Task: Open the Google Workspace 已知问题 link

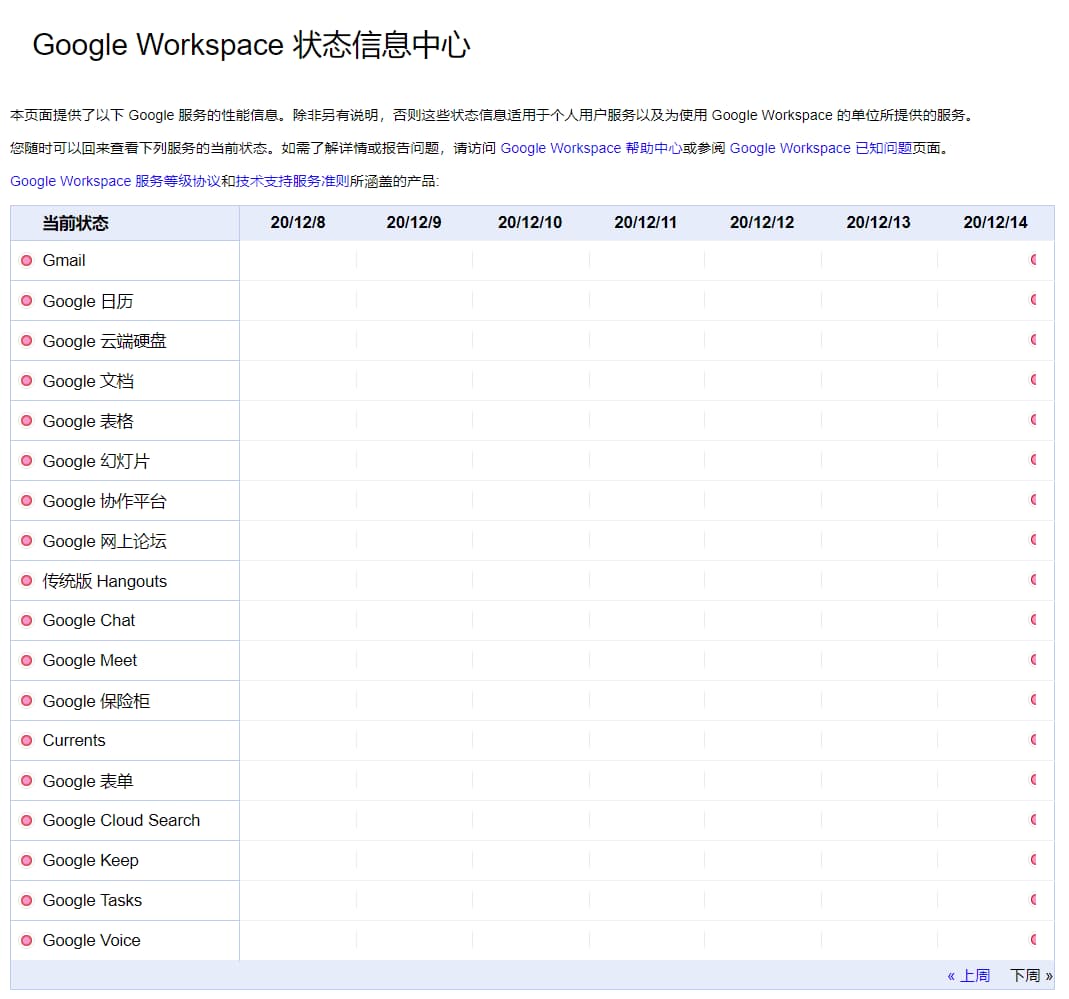Action: (821, 148)
